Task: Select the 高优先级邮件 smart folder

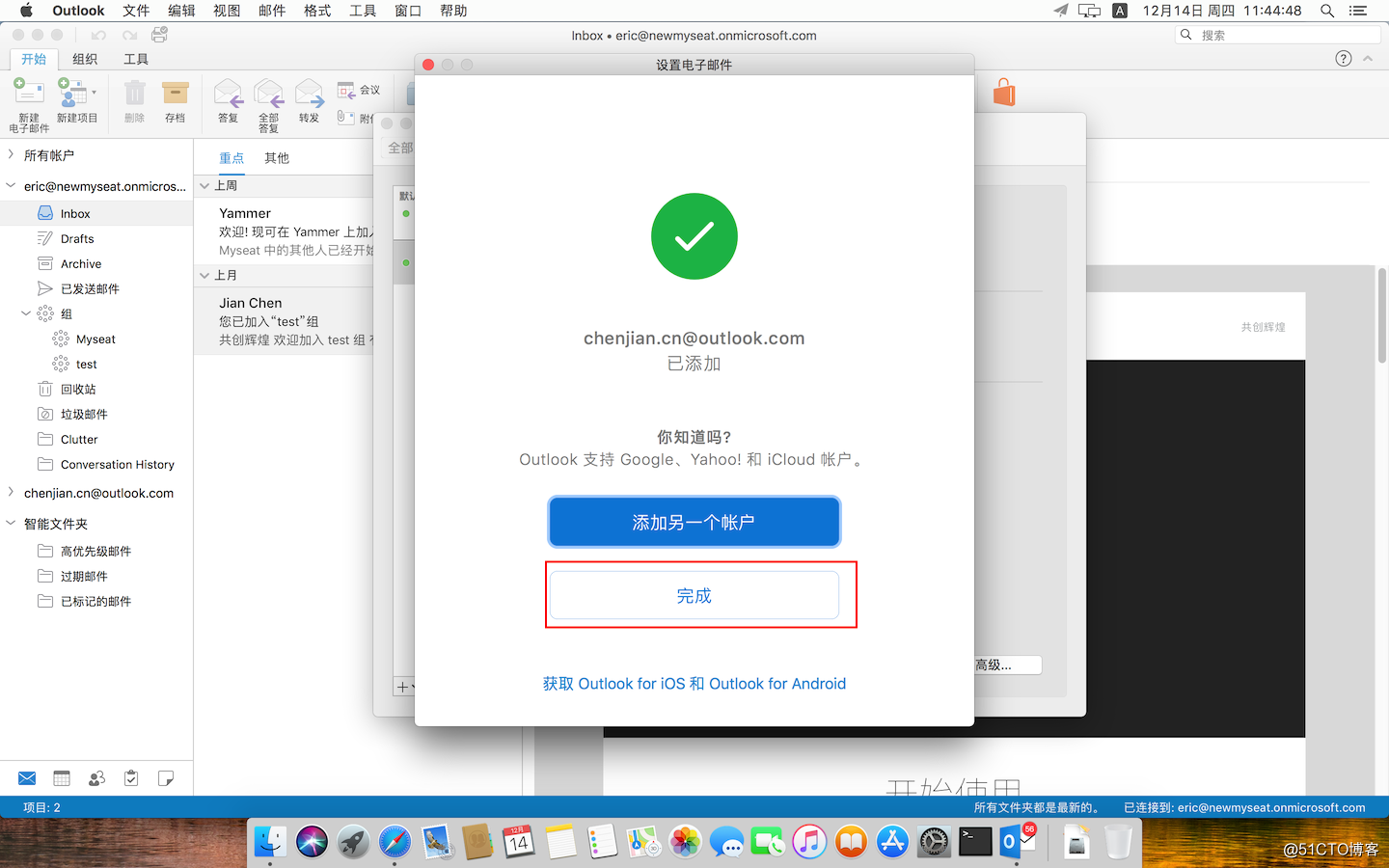Action: point(96,551)
